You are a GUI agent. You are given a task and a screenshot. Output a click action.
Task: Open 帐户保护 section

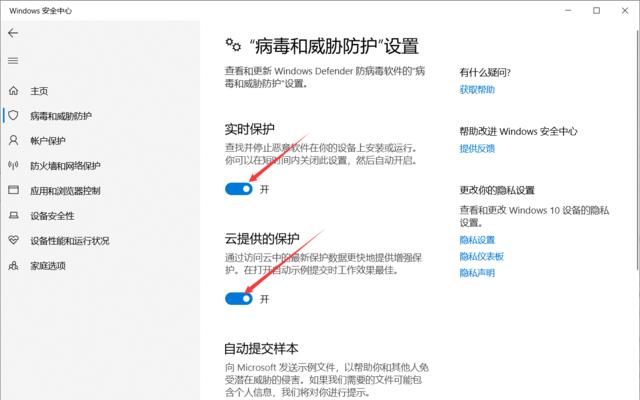(48, 141)
